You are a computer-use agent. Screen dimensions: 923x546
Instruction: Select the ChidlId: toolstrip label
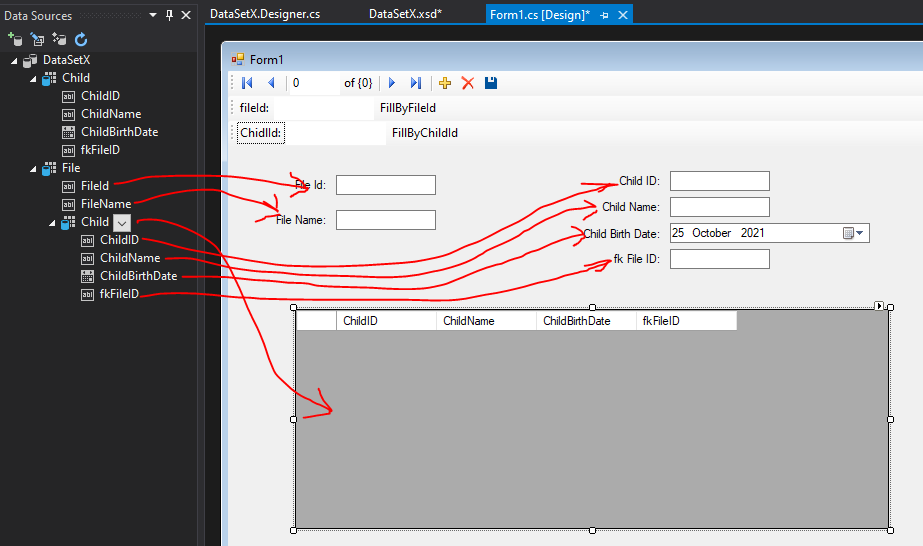click(261, 133)
